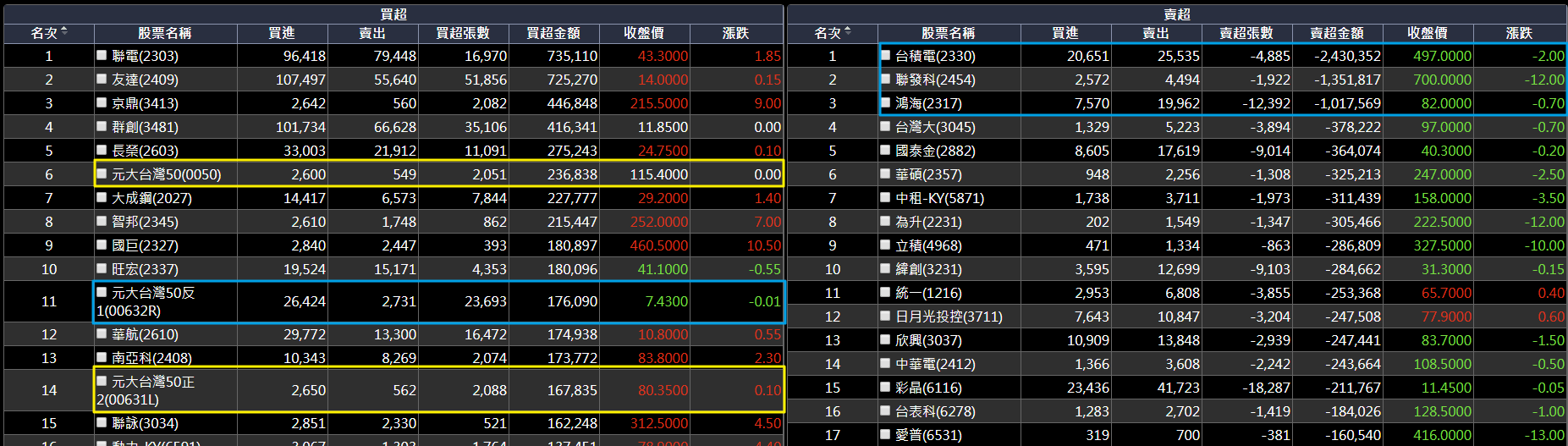Viewport: 1568px width, 446px height.
Task: Check the 國泰金(2882) checkbox
Action: coord(885,150)
